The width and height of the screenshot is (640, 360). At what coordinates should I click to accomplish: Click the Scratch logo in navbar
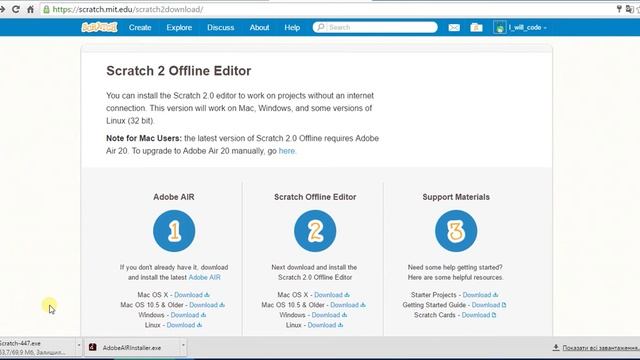[x=99, y=27]
